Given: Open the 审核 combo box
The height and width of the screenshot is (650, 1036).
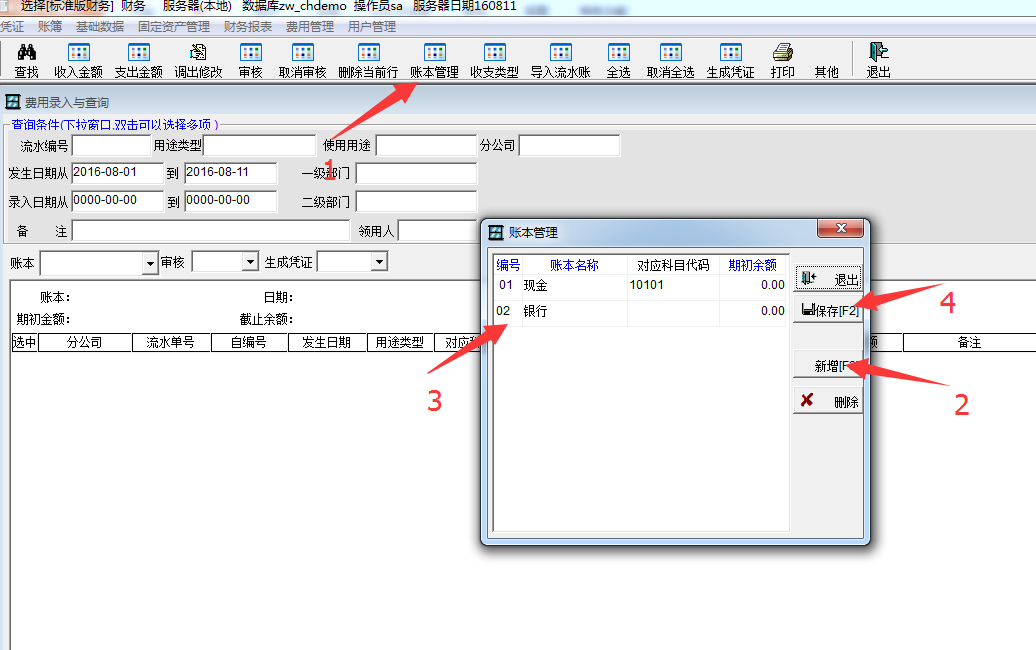Looking at the screenshot, I should tap(251, 263).
